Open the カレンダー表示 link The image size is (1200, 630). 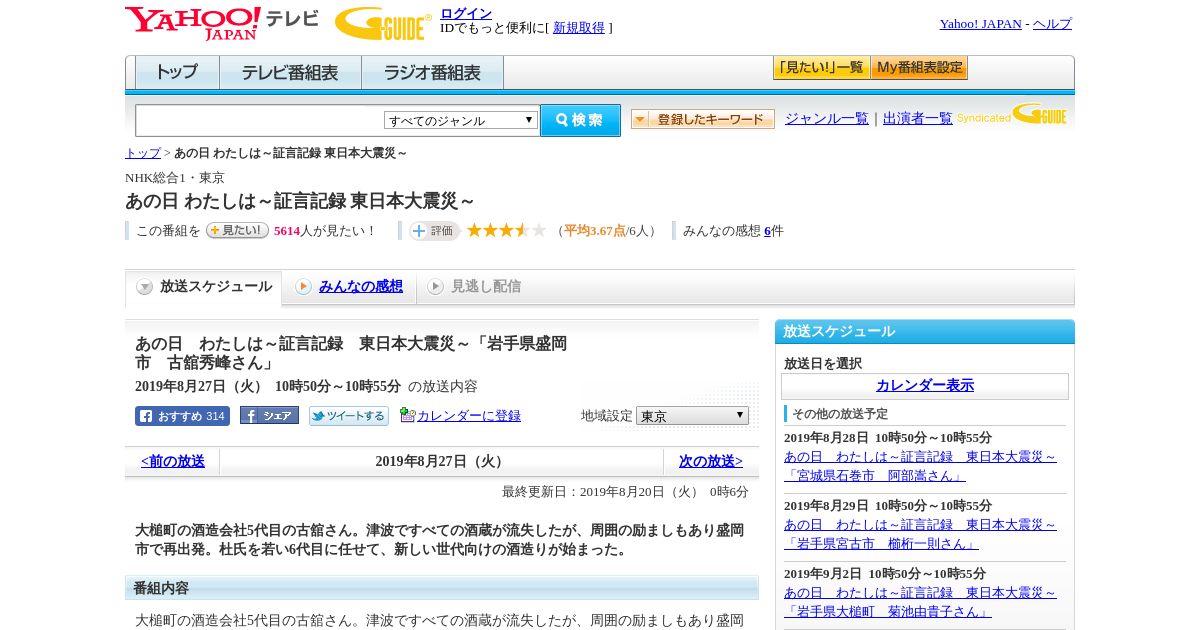[925, 386]
